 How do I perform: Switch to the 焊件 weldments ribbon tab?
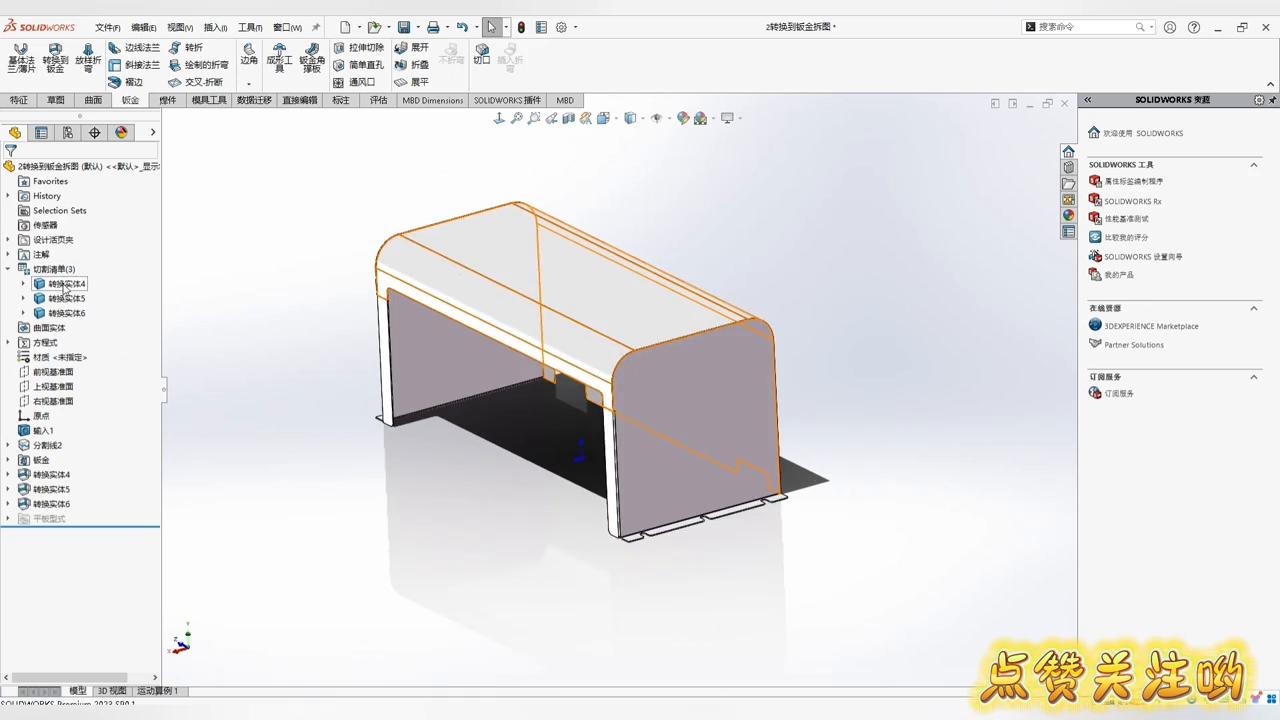168,100
